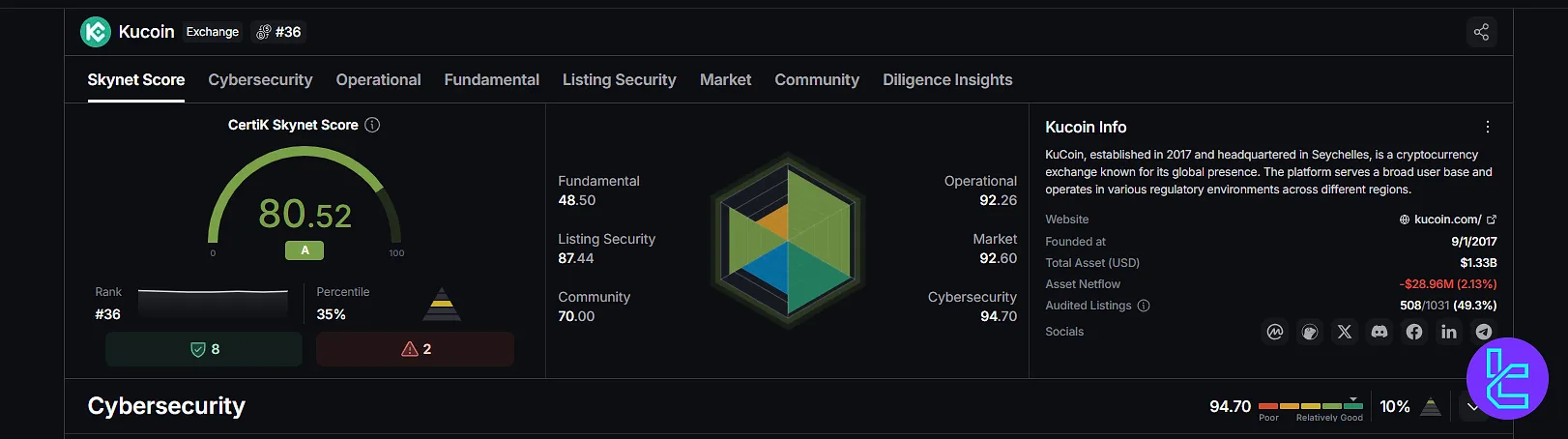The height and width of the screenshot is (439, 1568).
Task: Open the Listing Security tab
Action: tap(620, 80)
